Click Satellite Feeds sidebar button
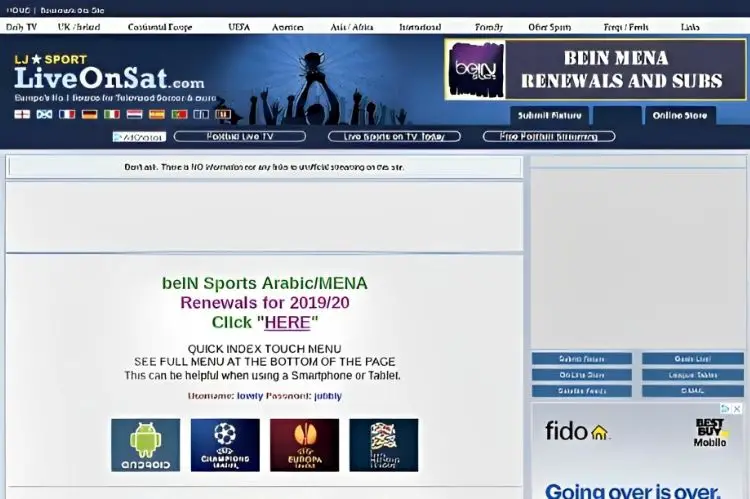 582,391
